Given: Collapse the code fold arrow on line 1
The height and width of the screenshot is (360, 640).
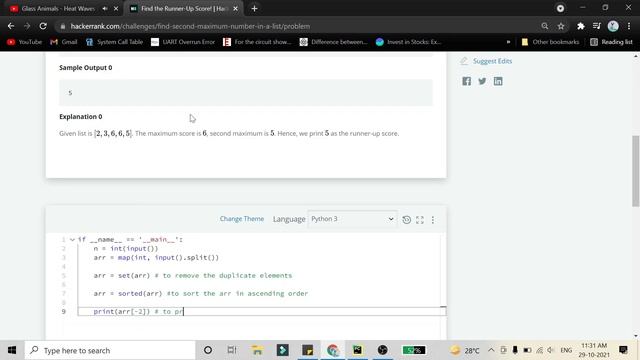Looking at the screenshot, I should pyautogui.click(x=72, y=240).
